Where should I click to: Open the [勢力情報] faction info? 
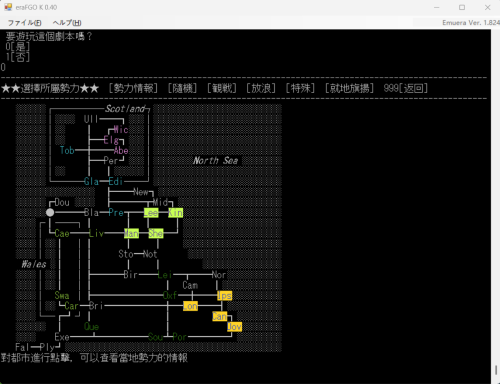click(133, 88)
